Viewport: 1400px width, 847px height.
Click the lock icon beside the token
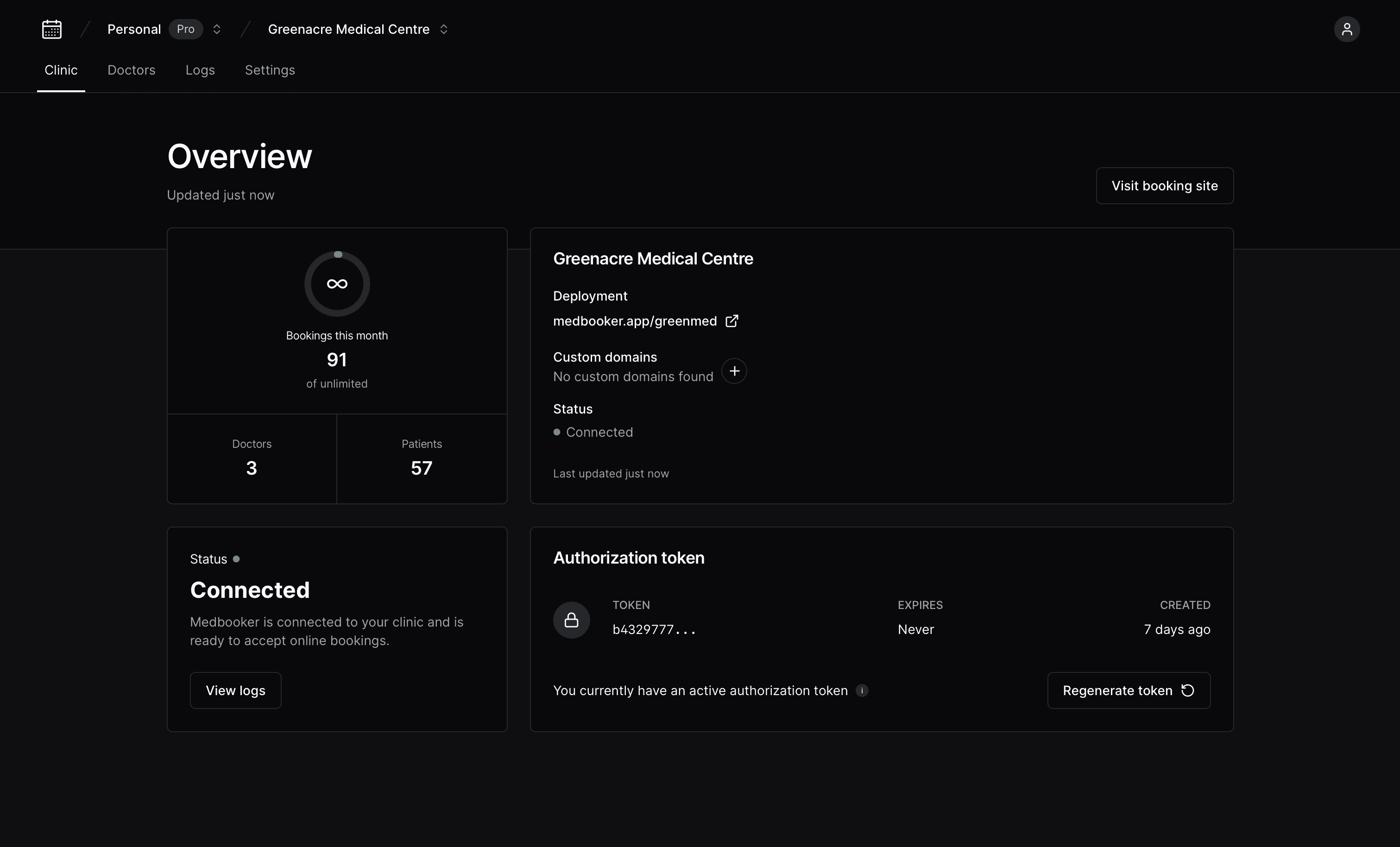pos(571,620)
